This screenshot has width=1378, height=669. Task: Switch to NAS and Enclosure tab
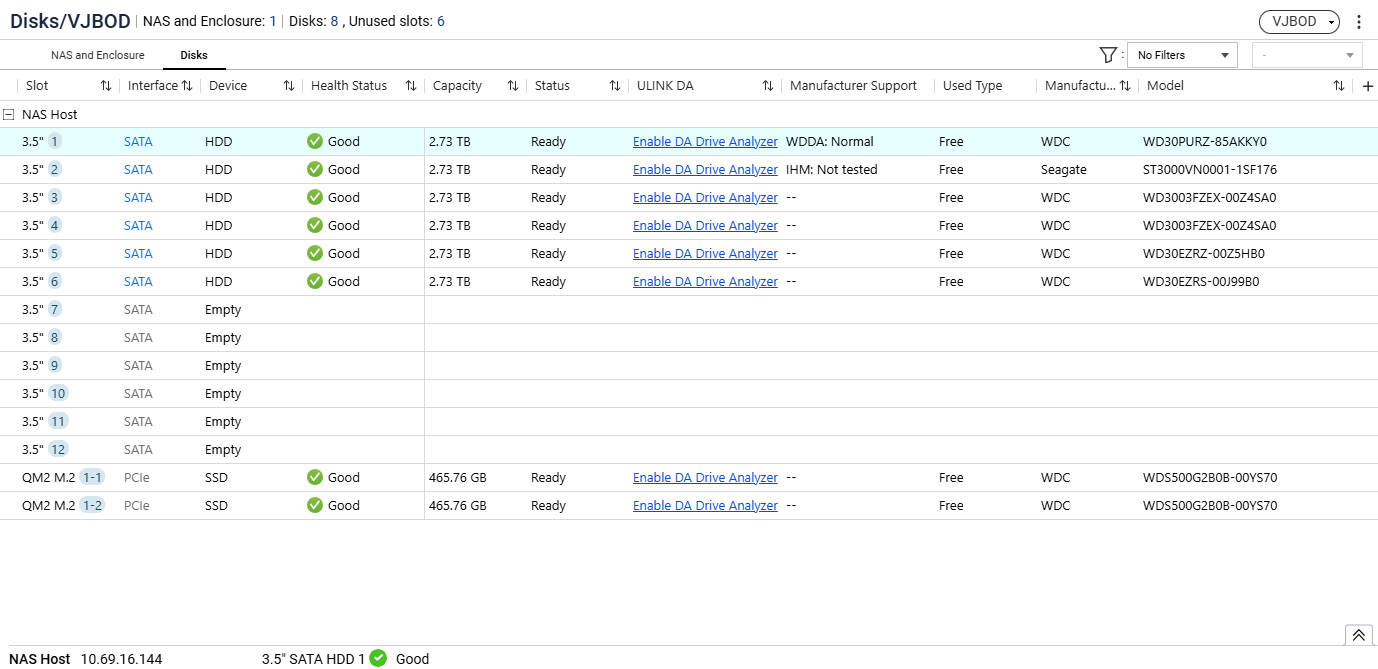pos(98,55)
